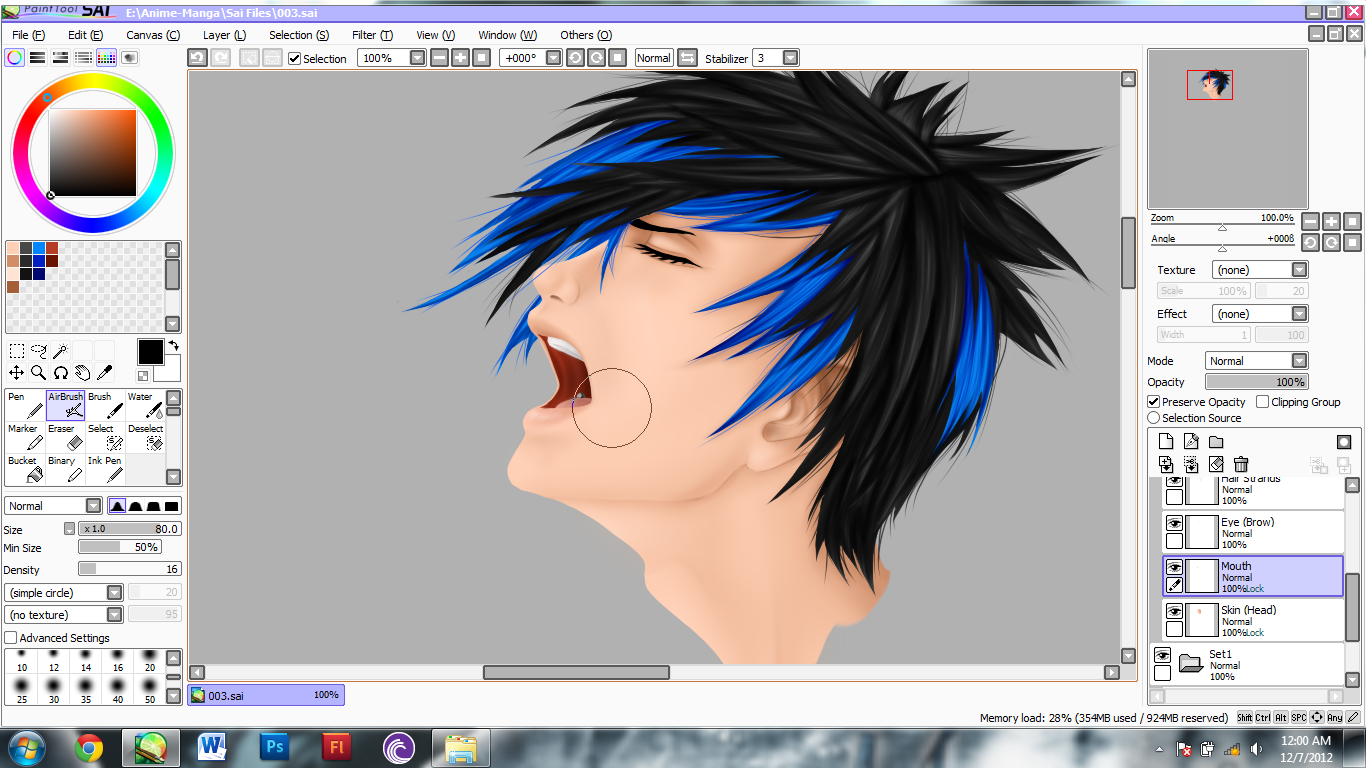Click the undo toolbar button
This screenshot has width=1366, height=768.
tap(197, 58)
